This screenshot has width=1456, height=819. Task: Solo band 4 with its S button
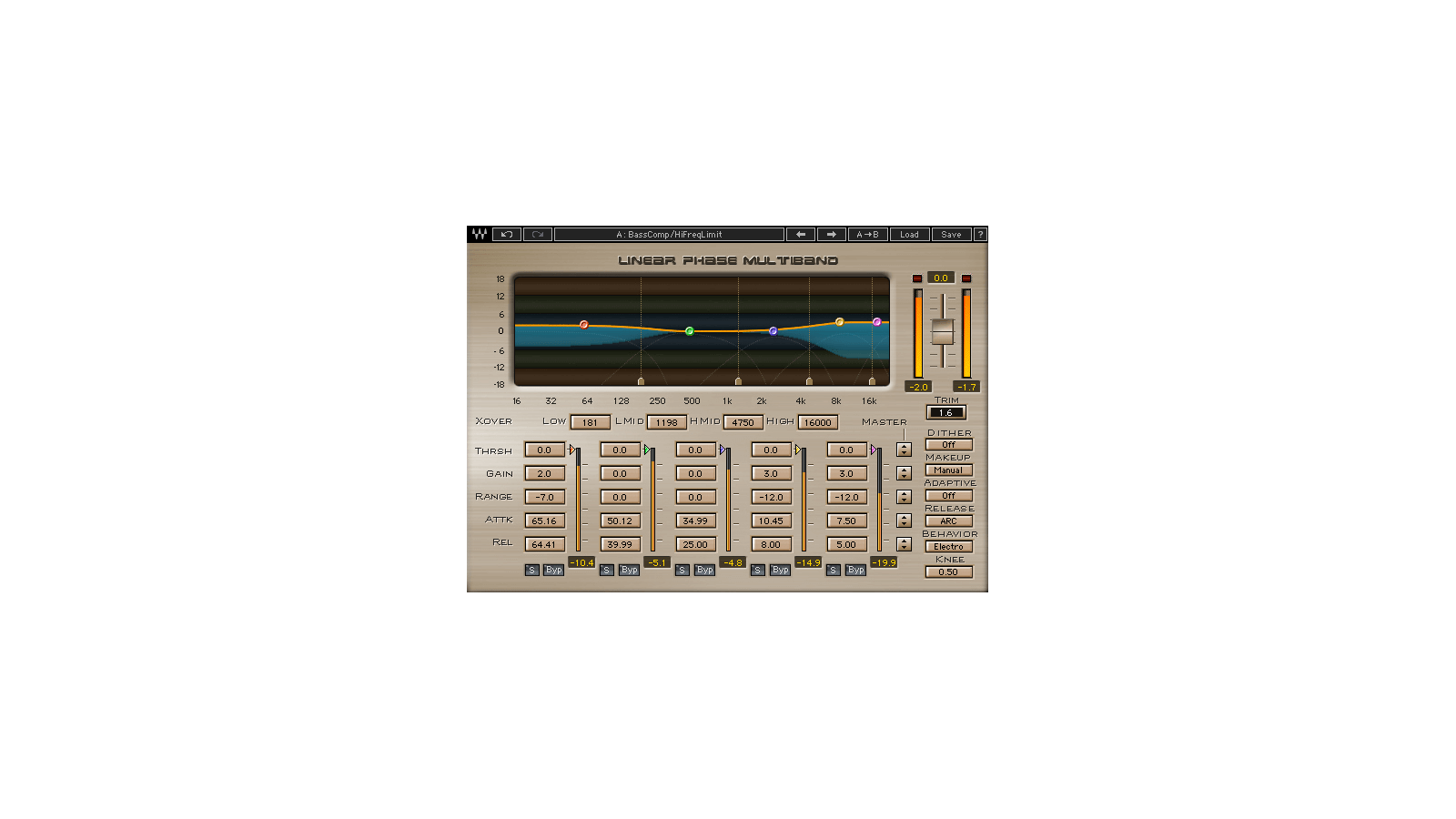point(758,570)
